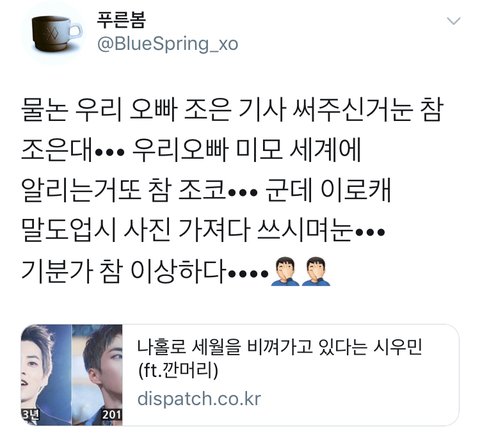
Task: Open the dispatch.co.kr link card thumbnail
Action: pos(72,375)
